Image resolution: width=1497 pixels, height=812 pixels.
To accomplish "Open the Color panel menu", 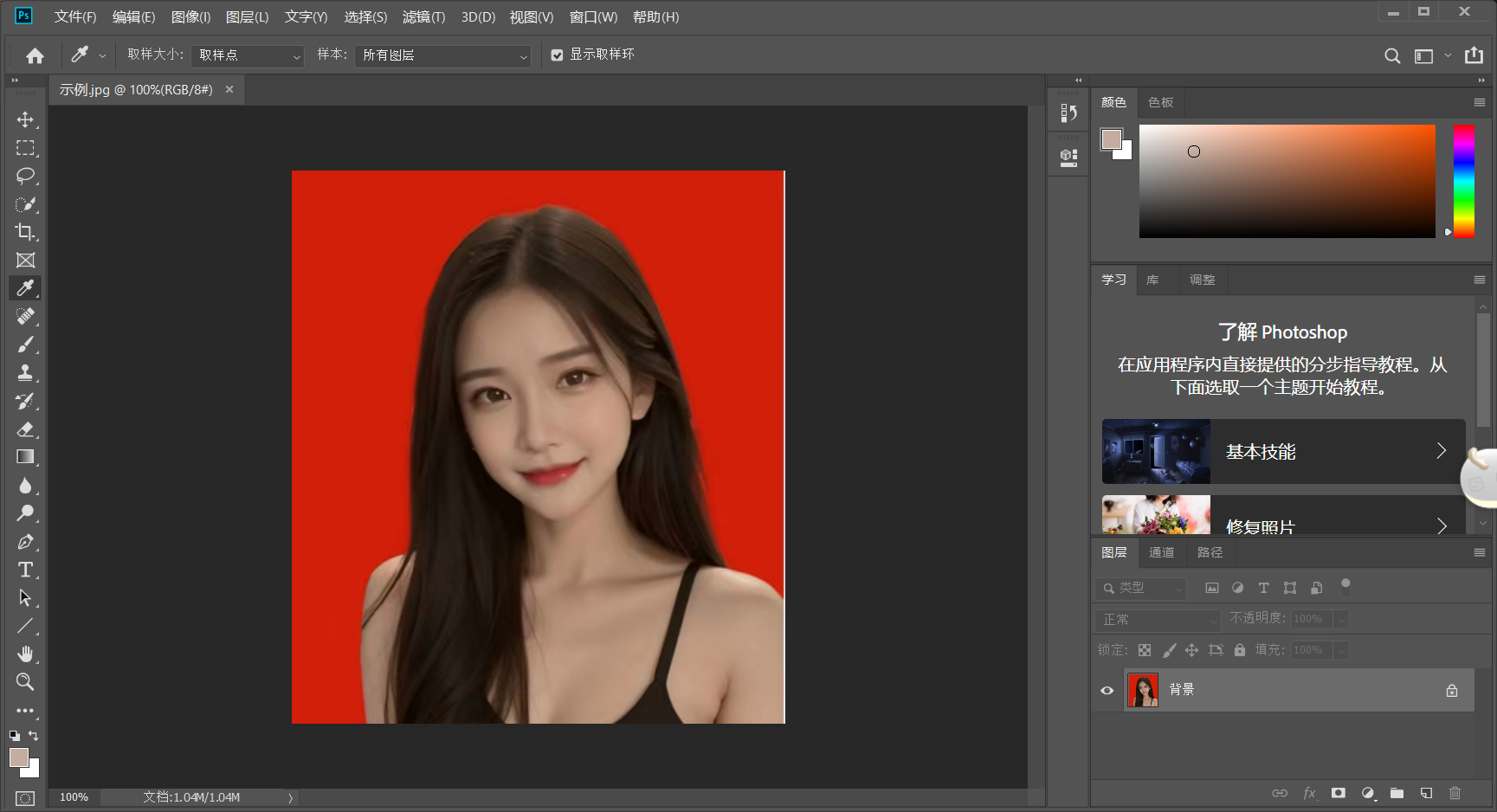I will 1480,102.
